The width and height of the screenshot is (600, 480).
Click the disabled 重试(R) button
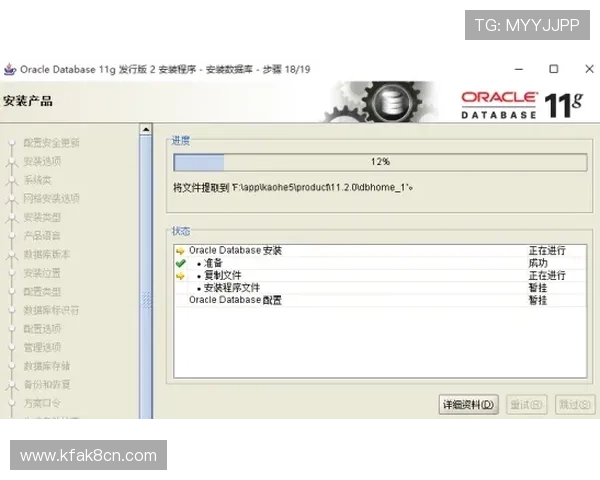pos(527,405)
